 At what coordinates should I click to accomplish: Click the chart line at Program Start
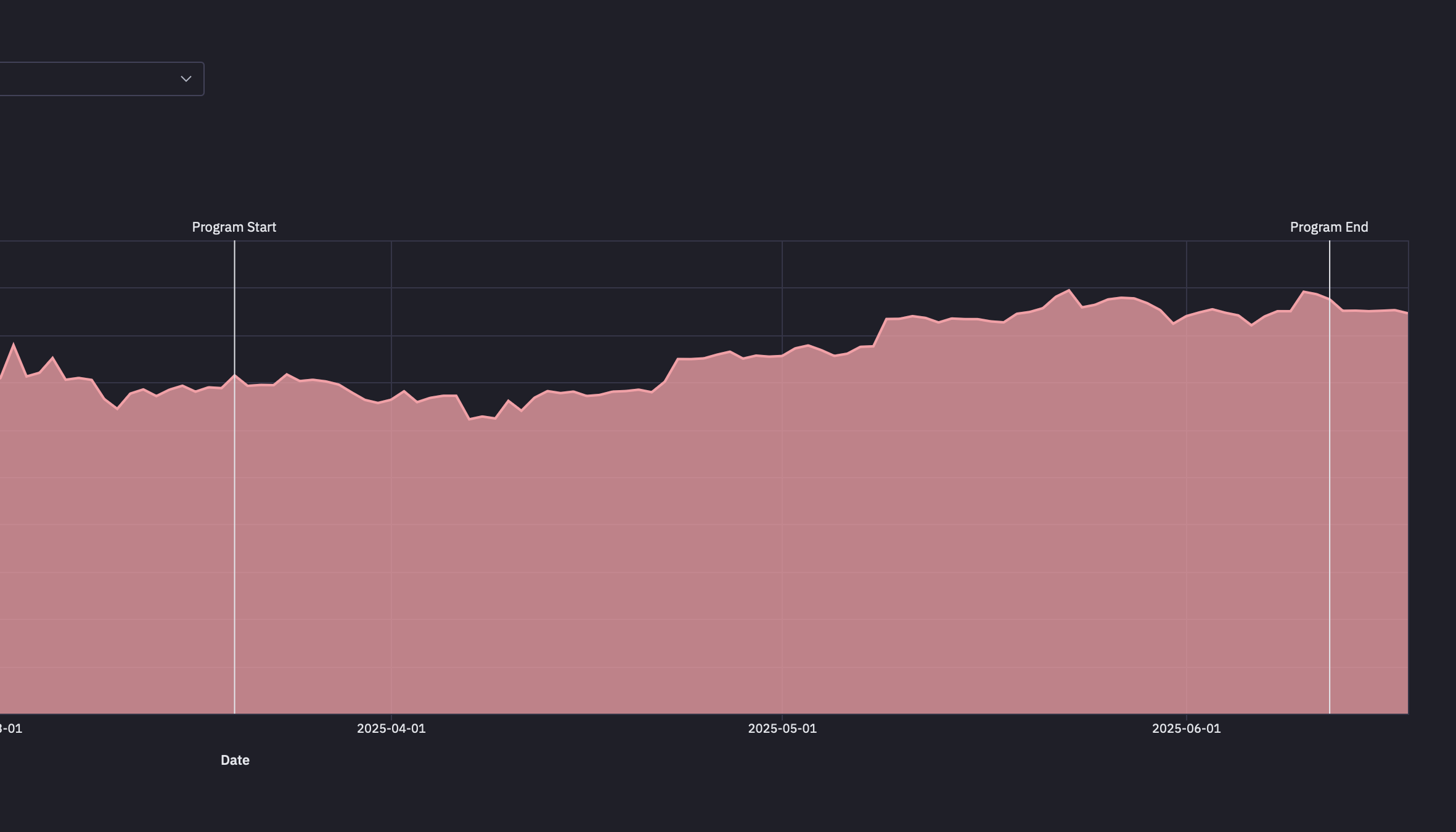235,376
